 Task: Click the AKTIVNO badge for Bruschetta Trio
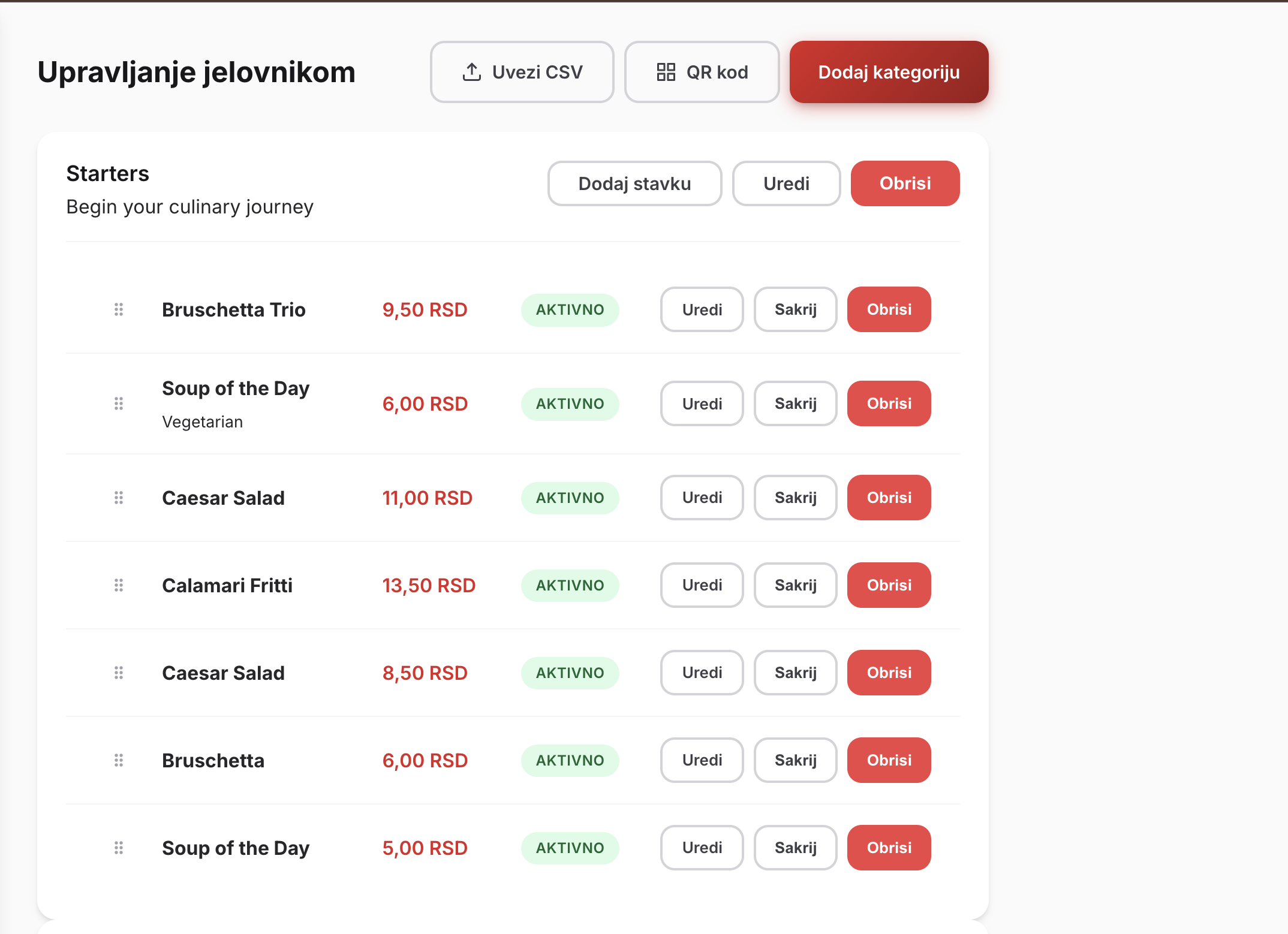pyautogui.click(x=570, y=310)
